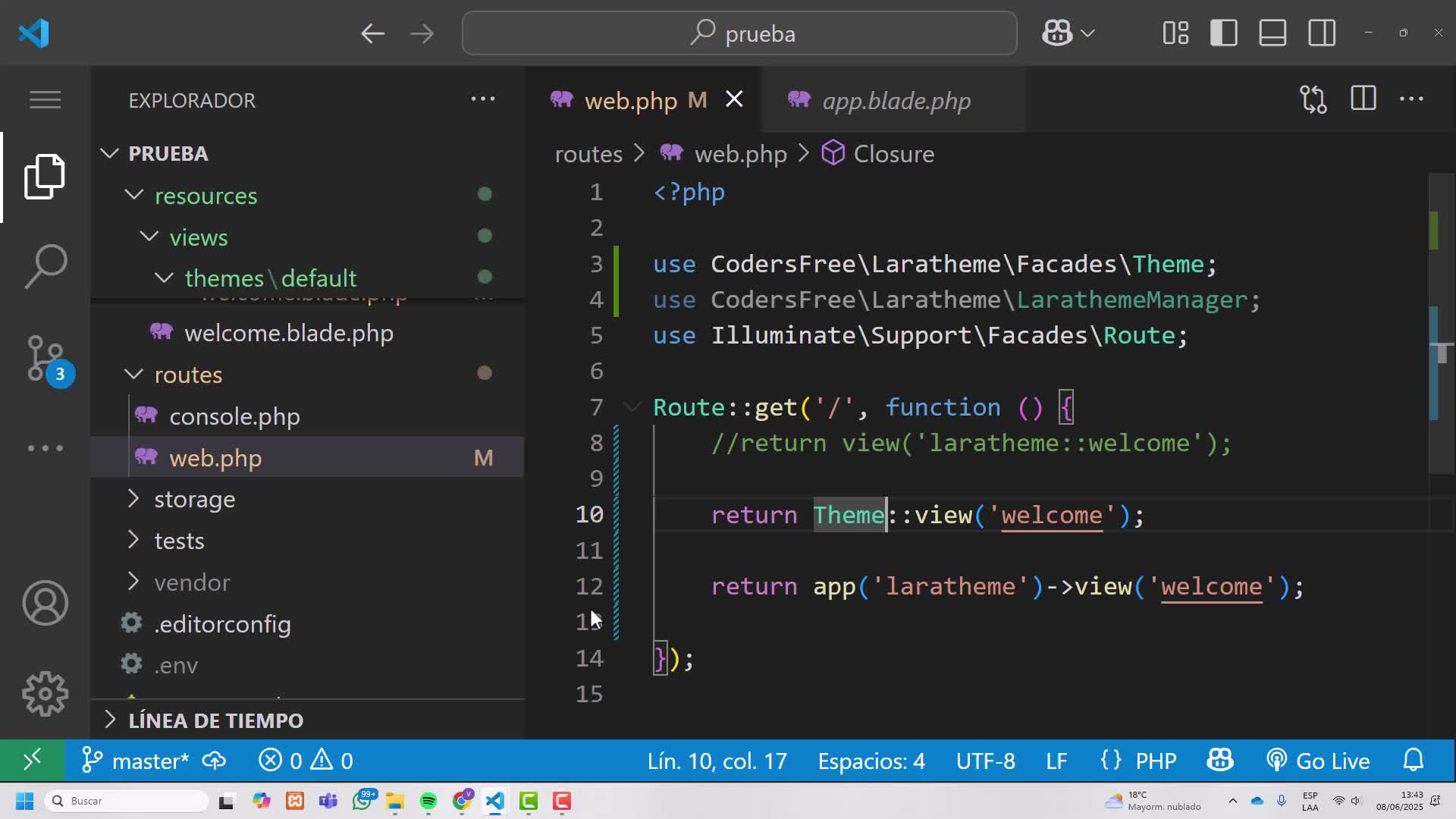Click Lín. 10, col. 17 position indicator
The width and height of the screenshot is (1456, 819).
(717, 761)
